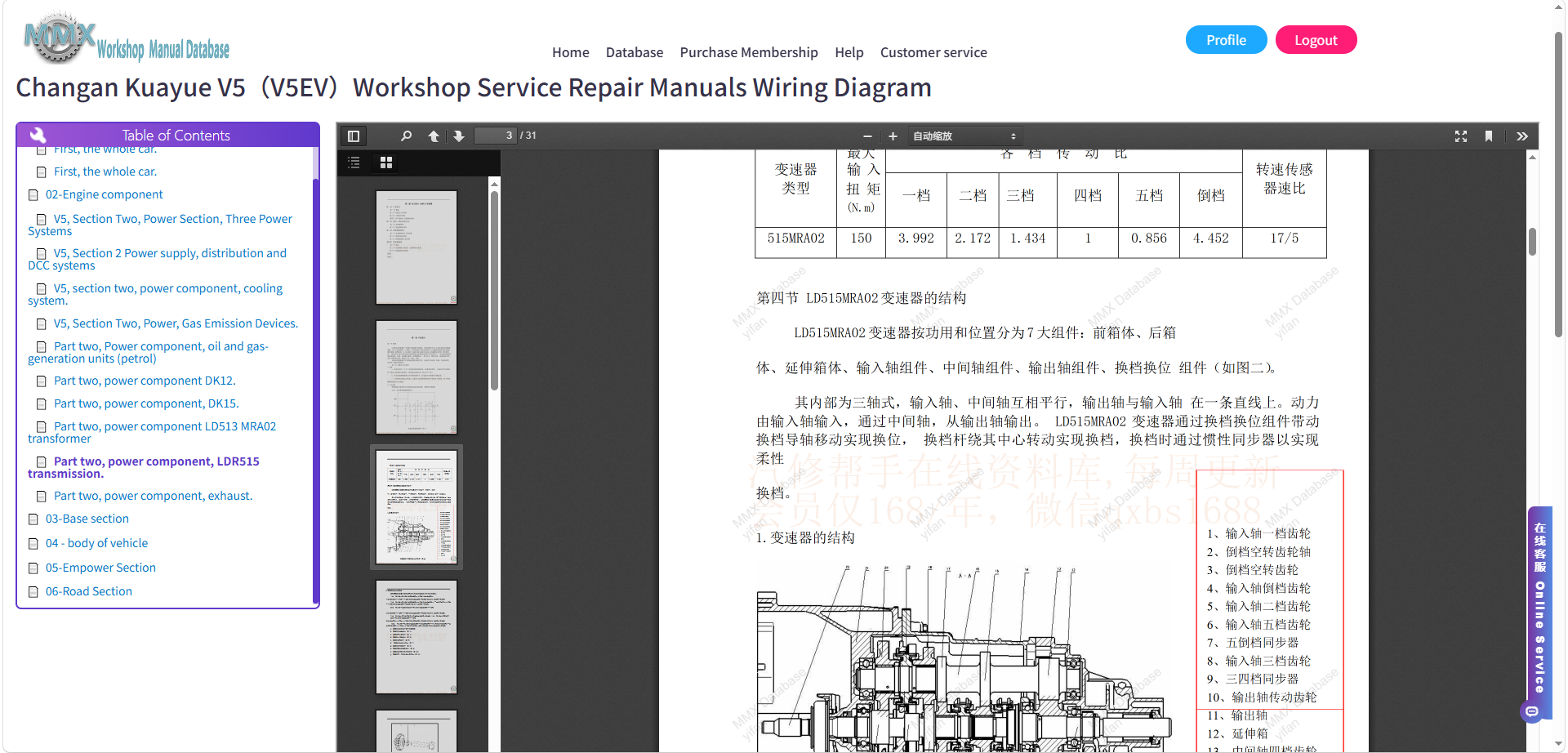Open 'Part two, power component DK12' entry
The image size is (1568, 753).
pyautogui.click(x=145, y=381)
